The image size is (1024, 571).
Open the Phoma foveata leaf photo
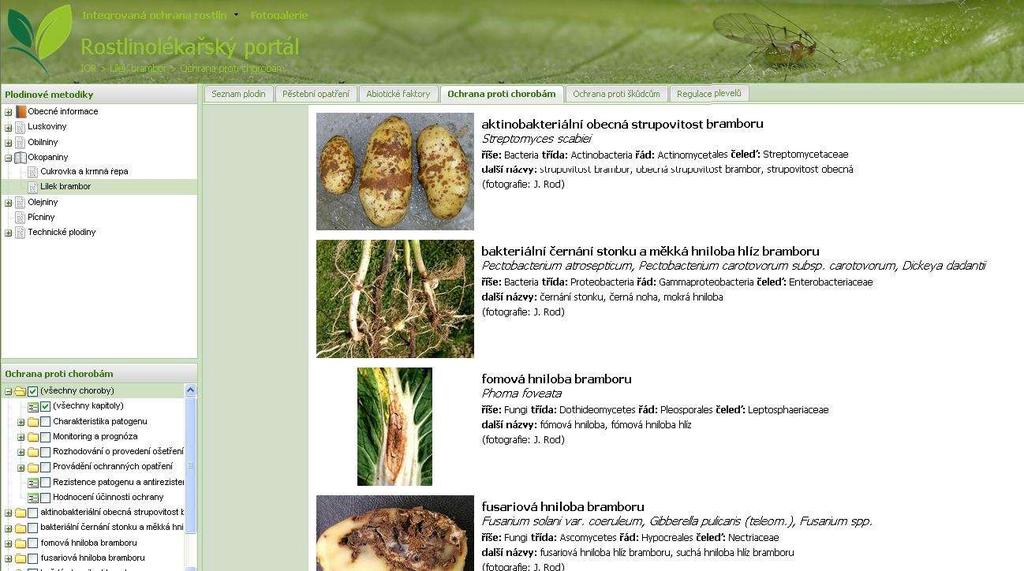pyautogui.click(x=394, y=427)
